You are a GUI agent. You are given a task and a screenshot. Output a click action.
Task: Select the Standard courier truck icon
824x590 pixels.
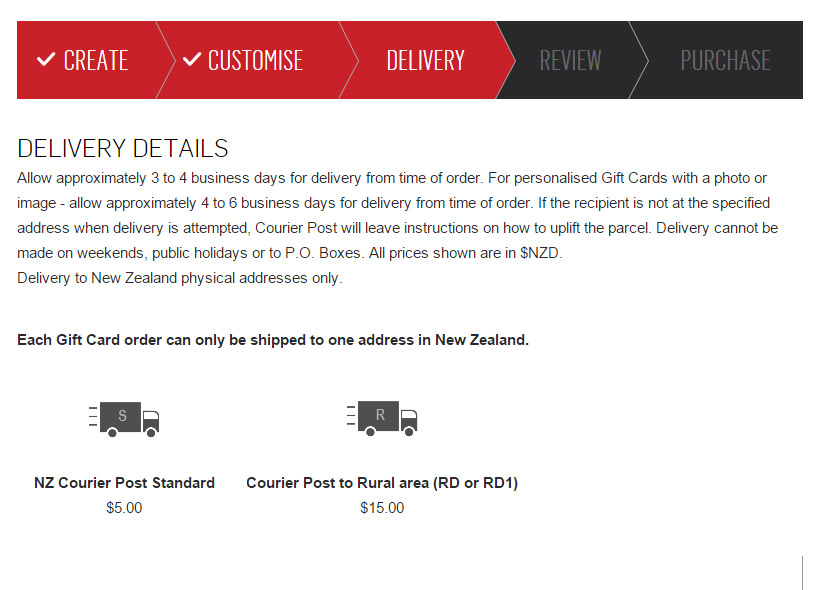(124, 418)
